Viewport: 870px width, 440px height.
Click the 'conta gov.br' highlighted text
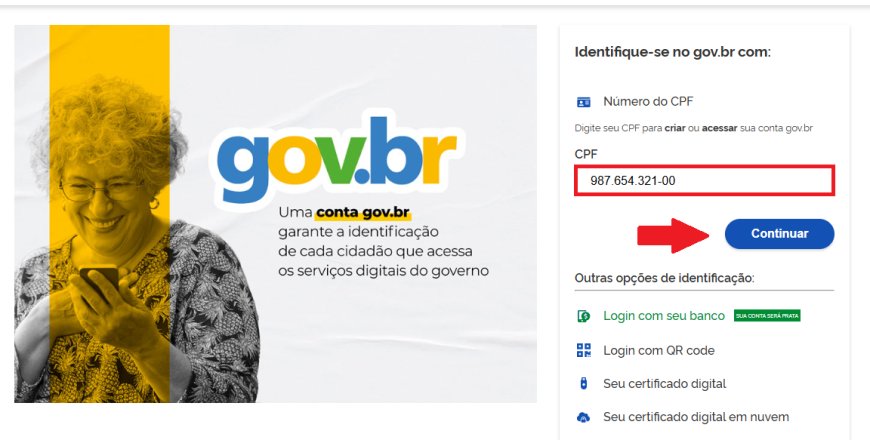tap(363, 213)
